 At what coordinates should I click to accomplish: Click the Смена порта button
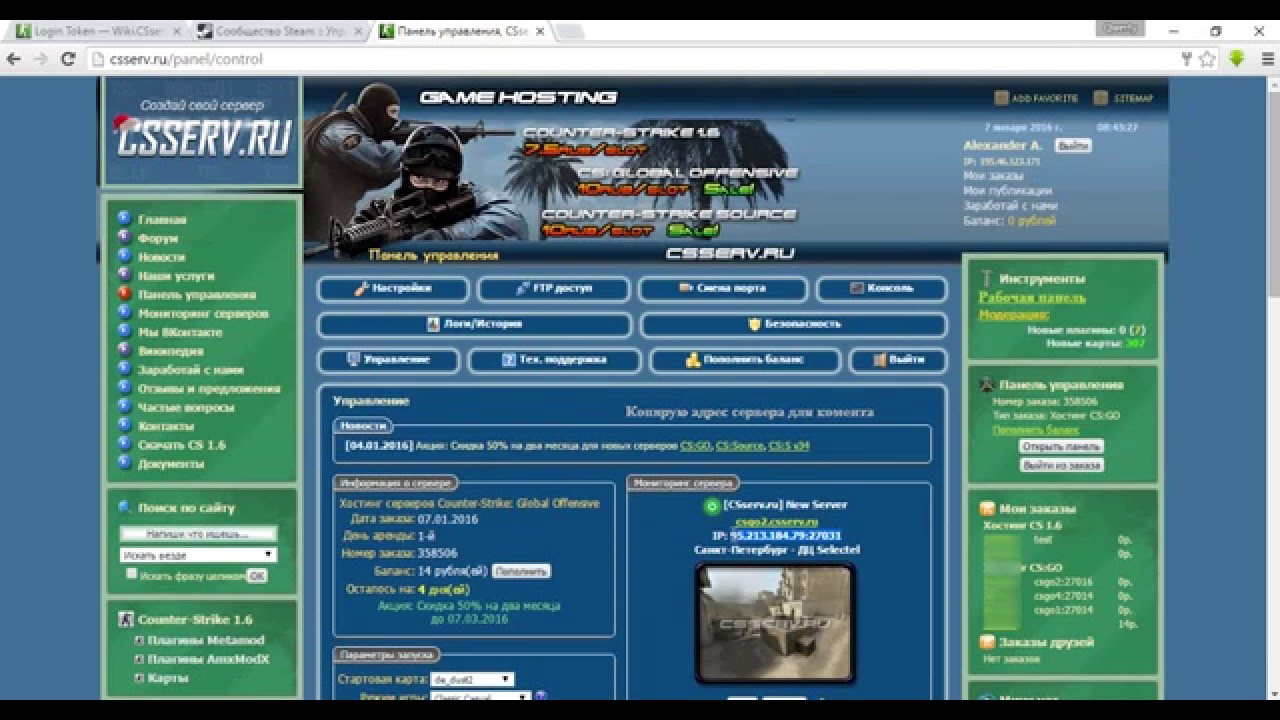pyautogui.click(x=723, y=288)
